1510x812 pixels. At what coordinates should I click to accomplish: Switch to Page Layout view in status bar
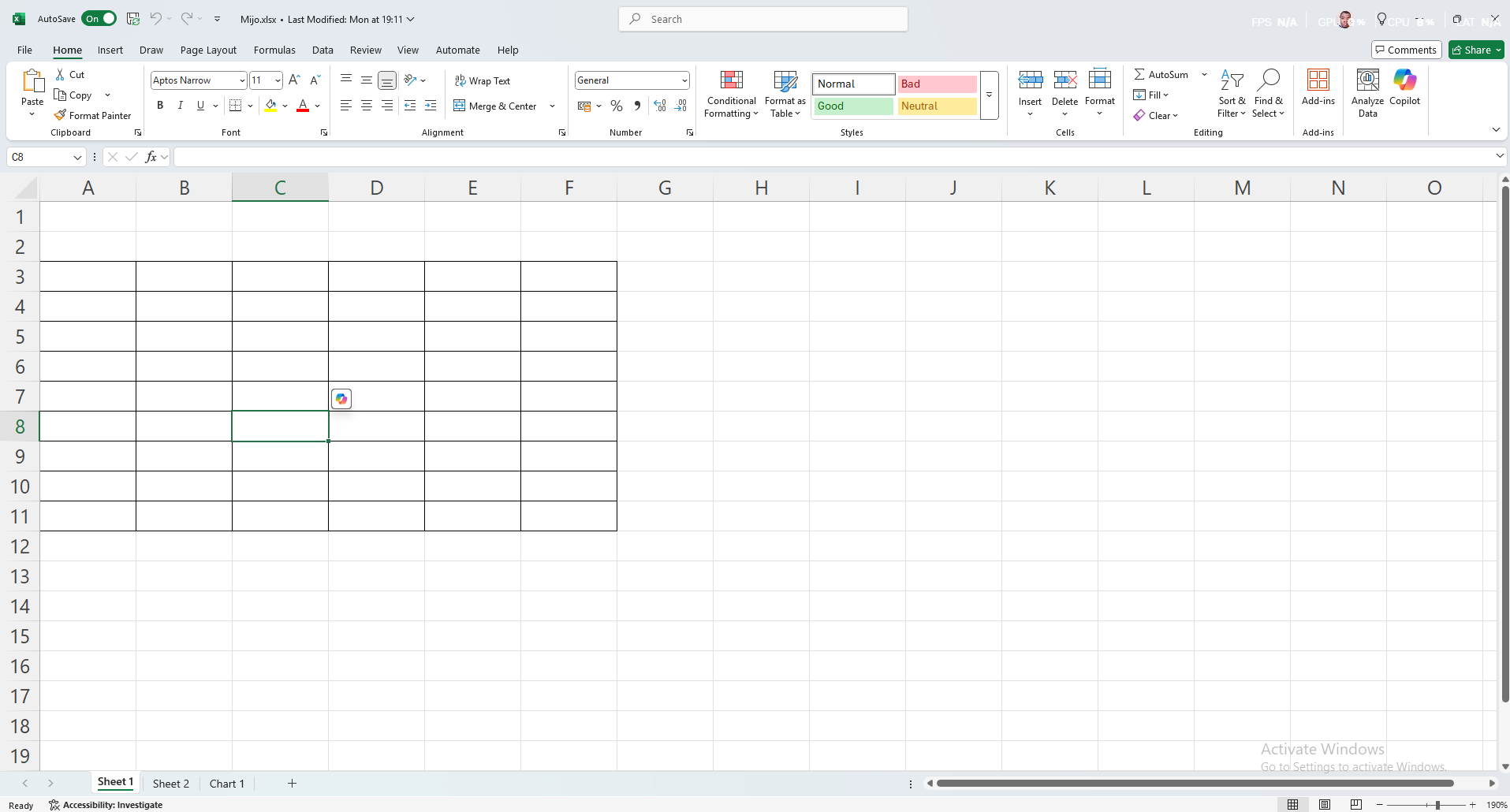1325,804
